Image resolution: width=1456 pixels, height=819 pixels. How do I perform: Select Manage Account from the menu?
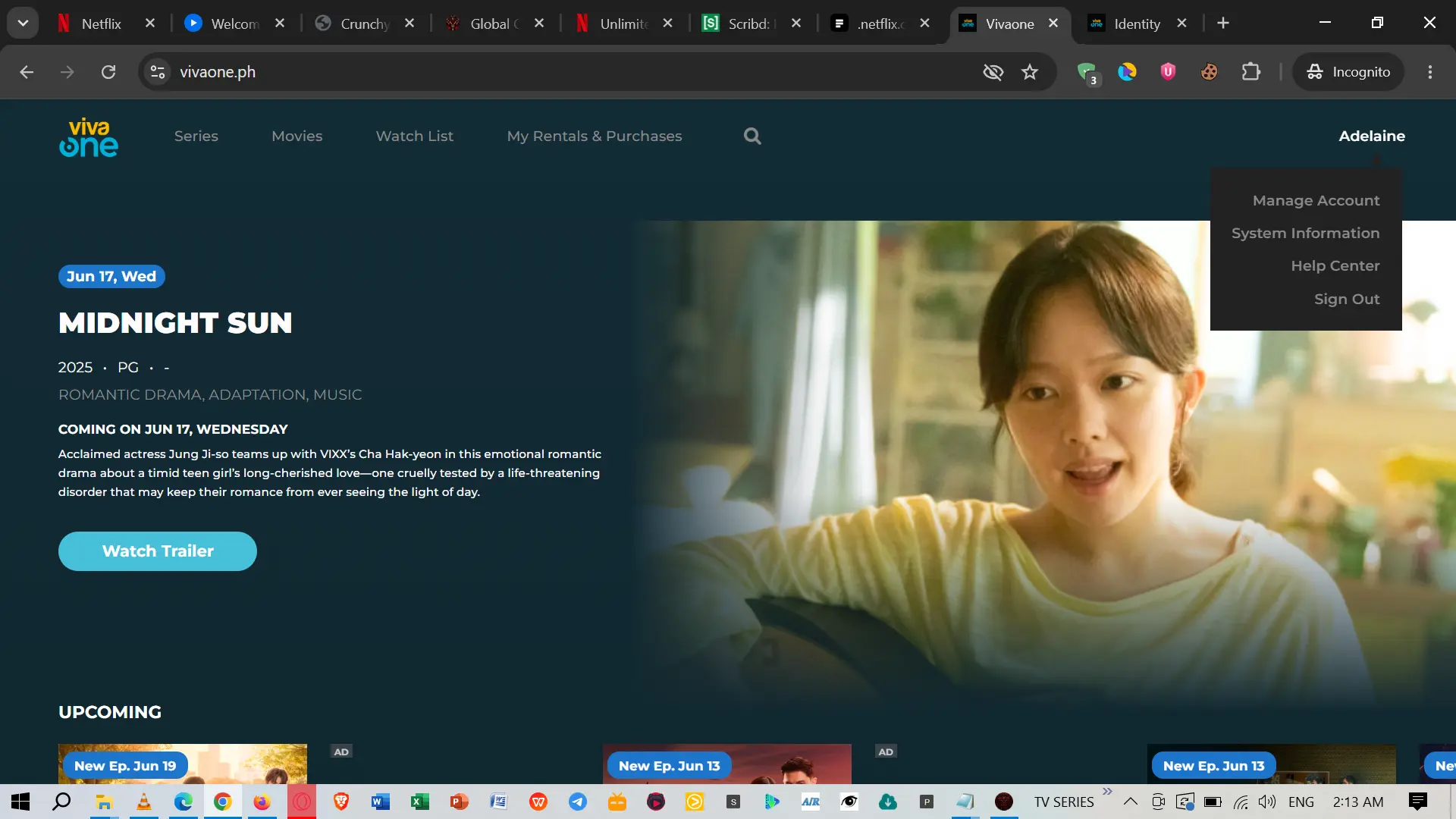click(1316, 200)
